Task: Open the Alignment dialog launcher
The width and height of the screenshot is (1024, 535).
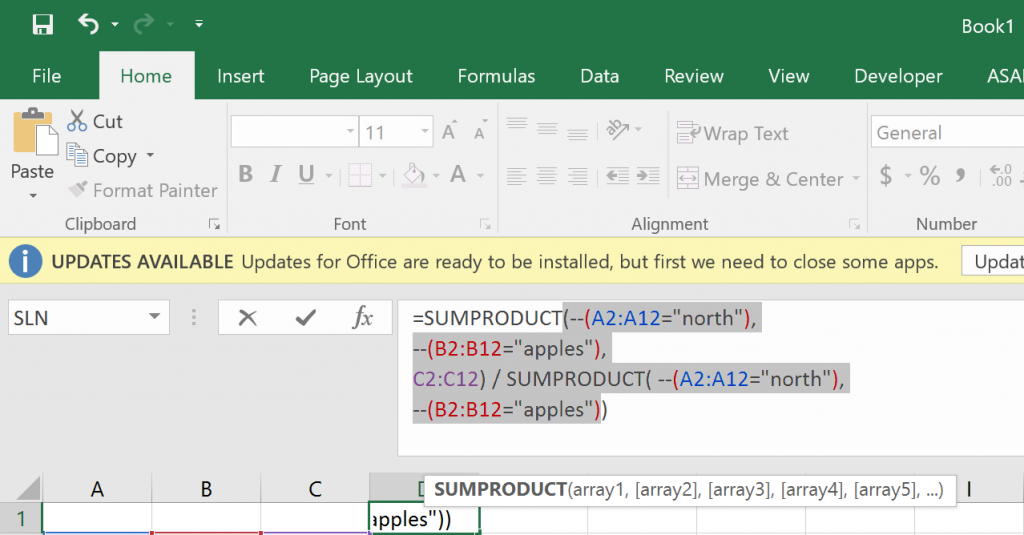Action: [854, 224]
